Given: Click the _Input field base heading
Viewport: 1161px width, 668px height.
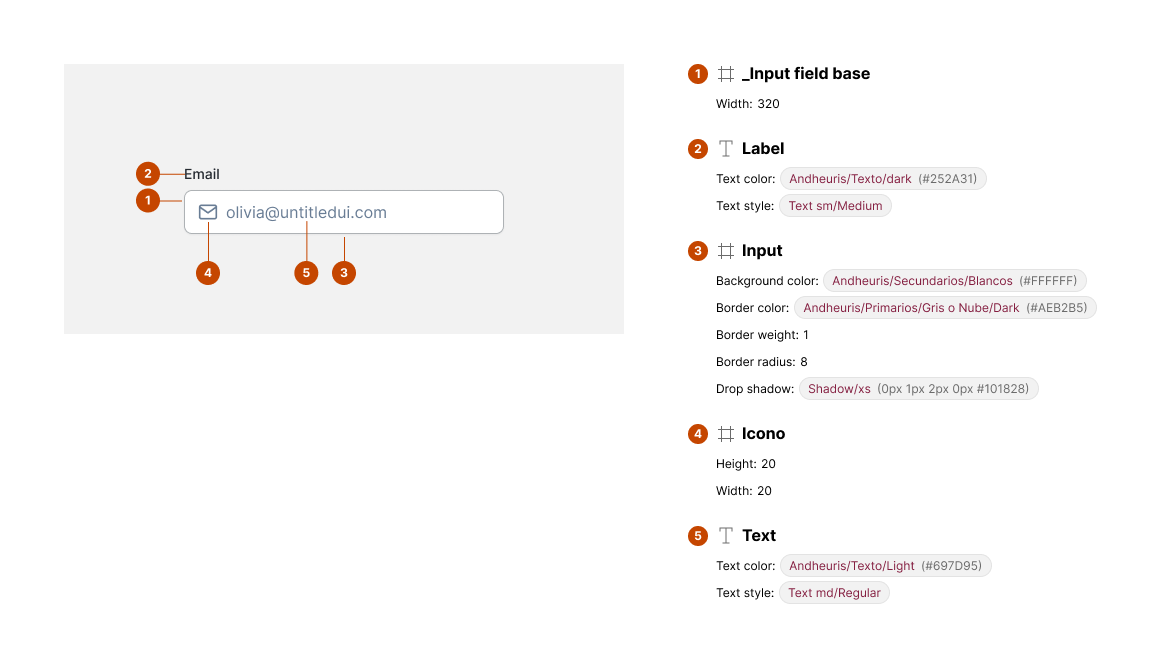Looking at the screenshot, I should tap(806, 74).
